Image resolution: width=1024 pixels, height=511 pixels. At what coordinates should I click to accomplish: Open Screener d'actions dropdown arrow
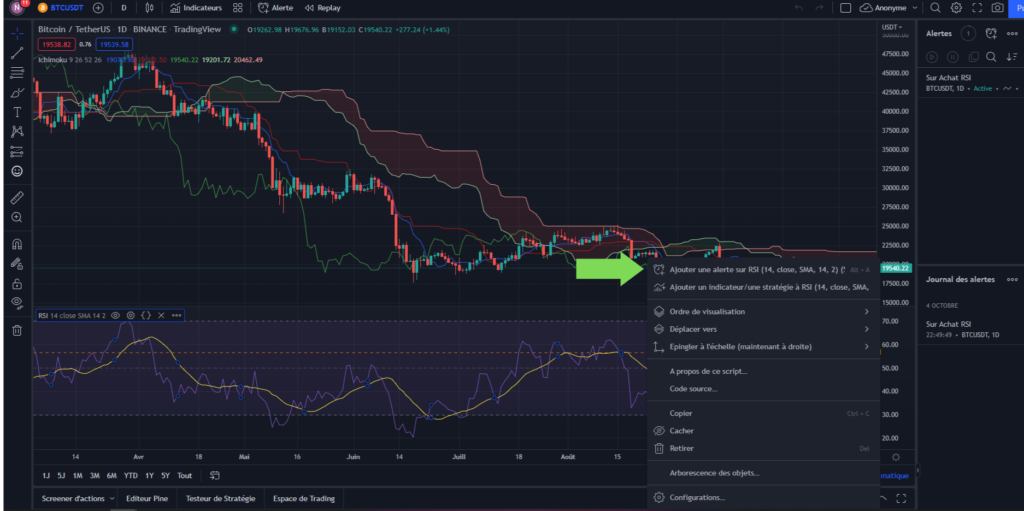point(112,499)
